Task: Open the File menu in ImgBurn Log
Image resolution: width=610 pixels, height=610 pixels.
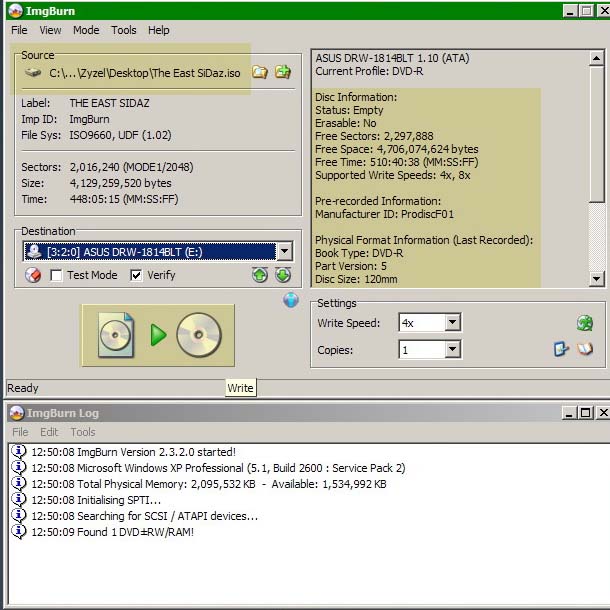Action: [20, 432]
